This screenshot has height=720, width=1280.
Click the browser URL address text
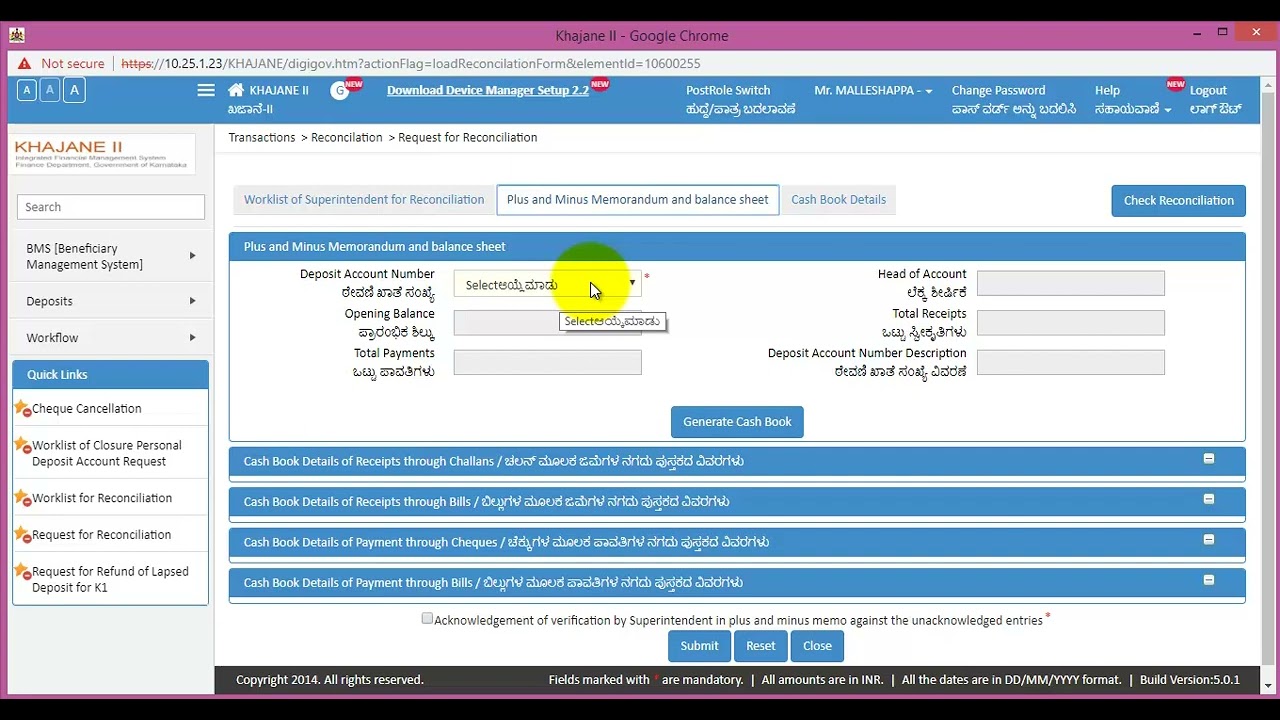tap(411, 63)
